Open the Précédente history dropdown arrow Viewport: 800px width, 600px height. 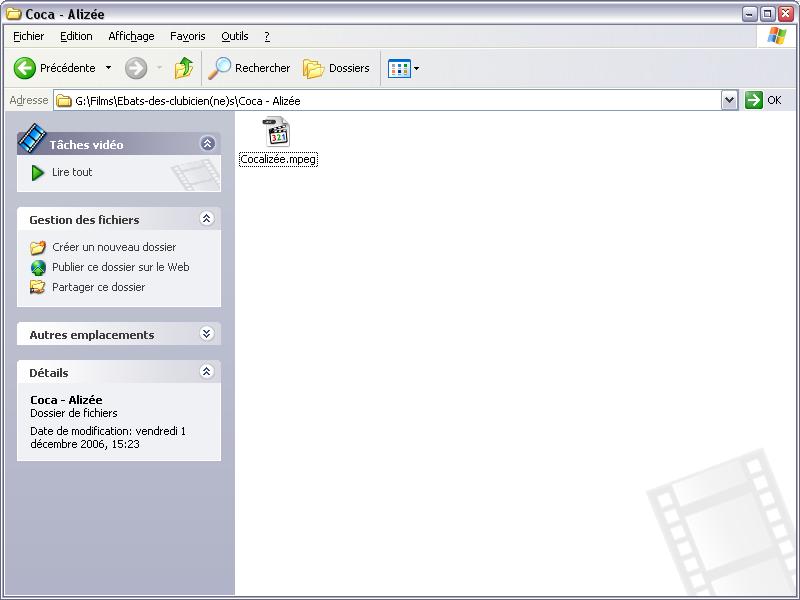pos(109,68)
